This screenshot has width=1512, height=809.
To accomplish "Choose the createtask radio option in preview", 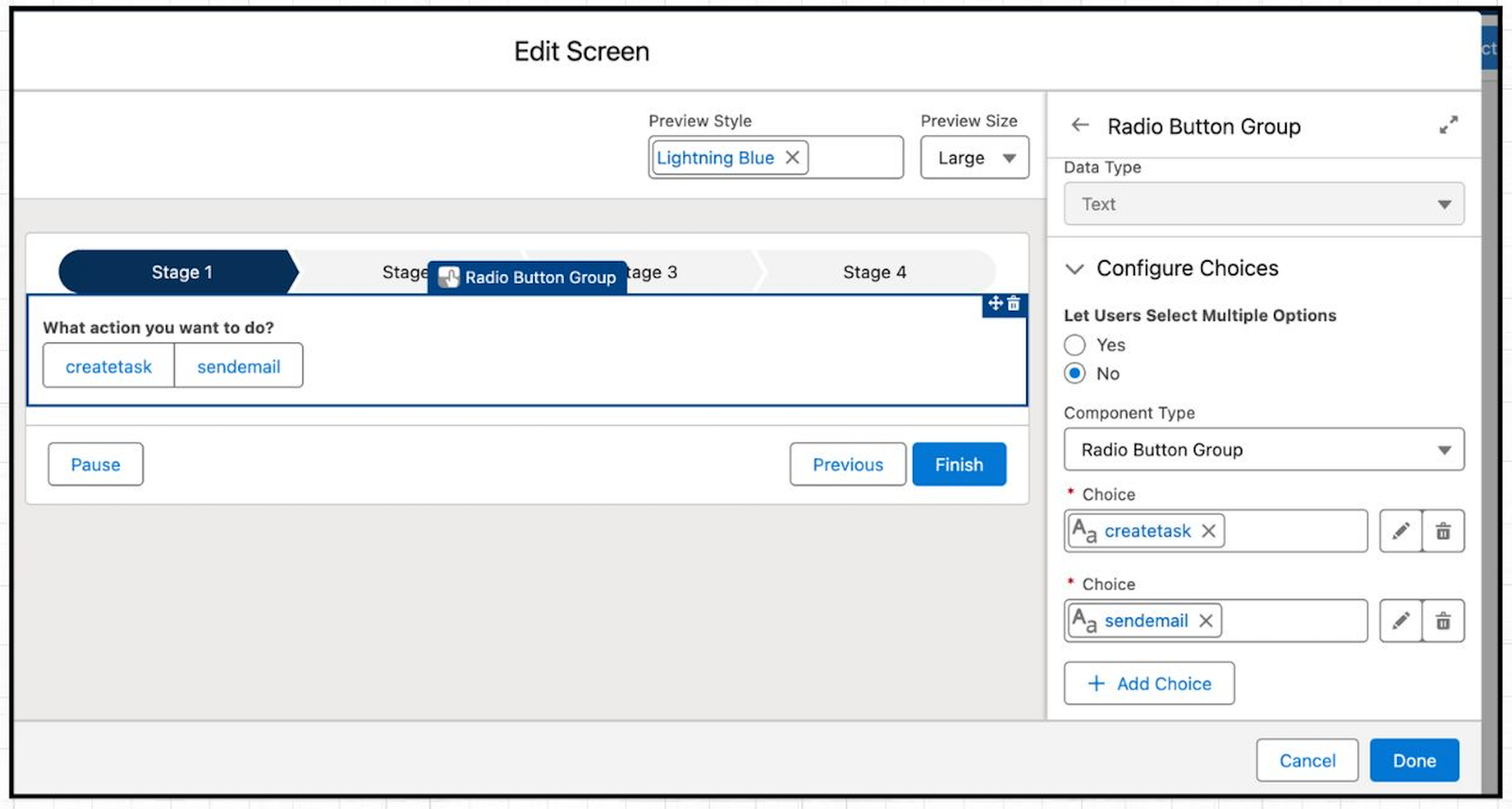I will (109, 366).
